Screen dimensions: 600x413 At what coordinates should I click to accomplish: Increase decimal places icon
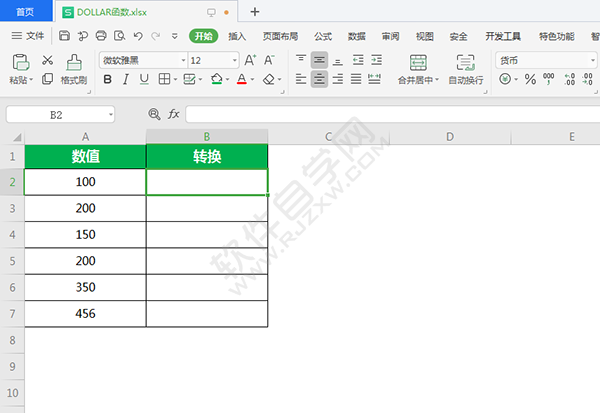569,79
